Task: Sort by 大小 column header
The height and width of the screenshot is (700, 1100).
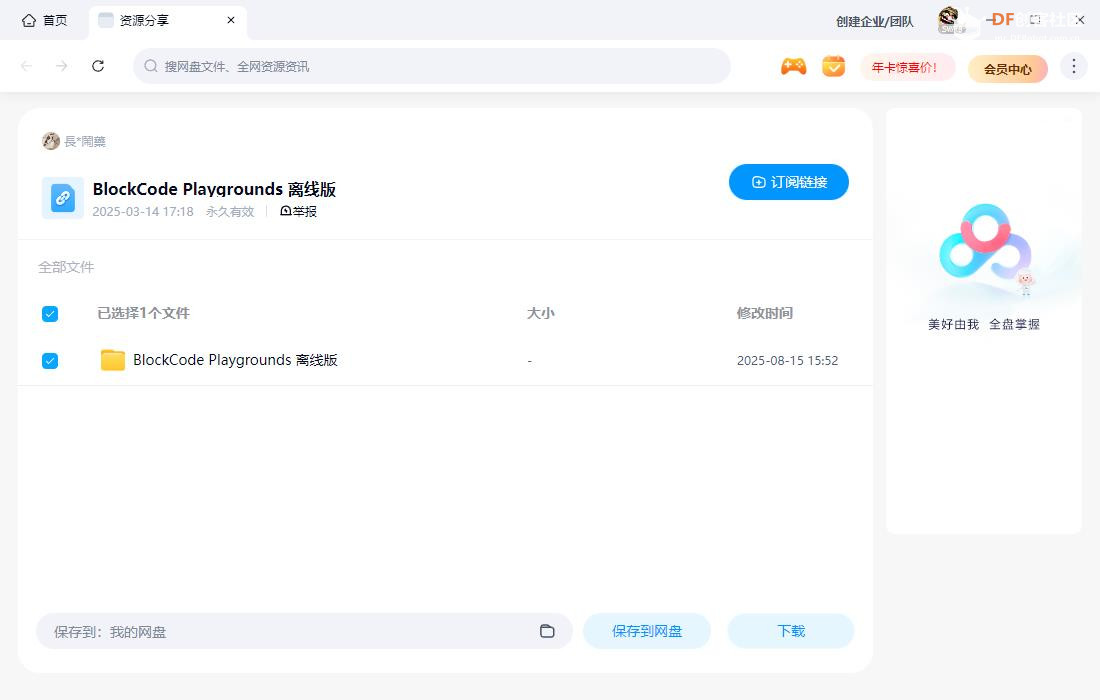Action: pyautogui.click(x=540, y=314)
